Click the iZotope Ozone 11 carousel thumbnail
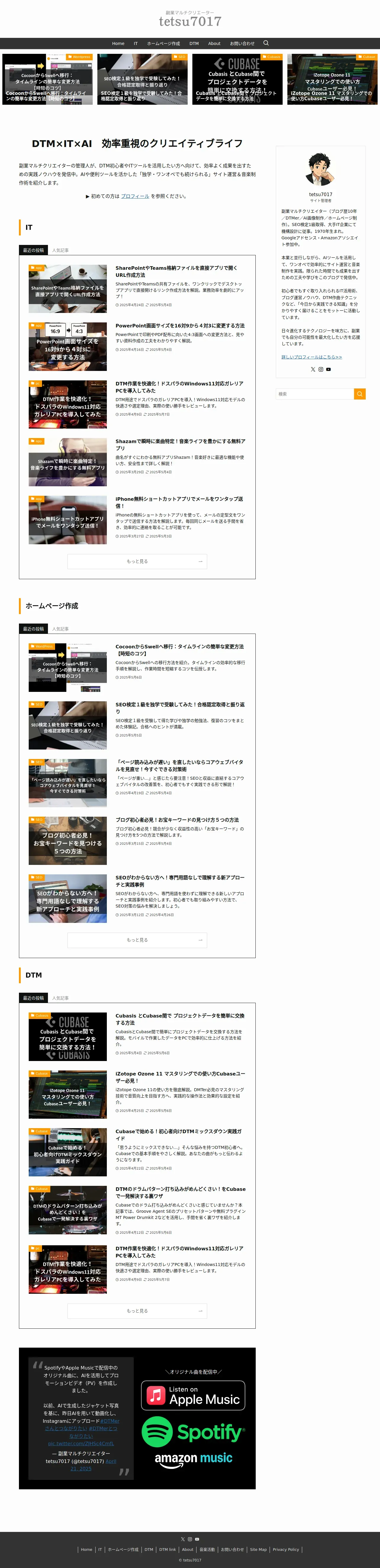The height and width of the screenshot is (1568, 380). [333, 79]
